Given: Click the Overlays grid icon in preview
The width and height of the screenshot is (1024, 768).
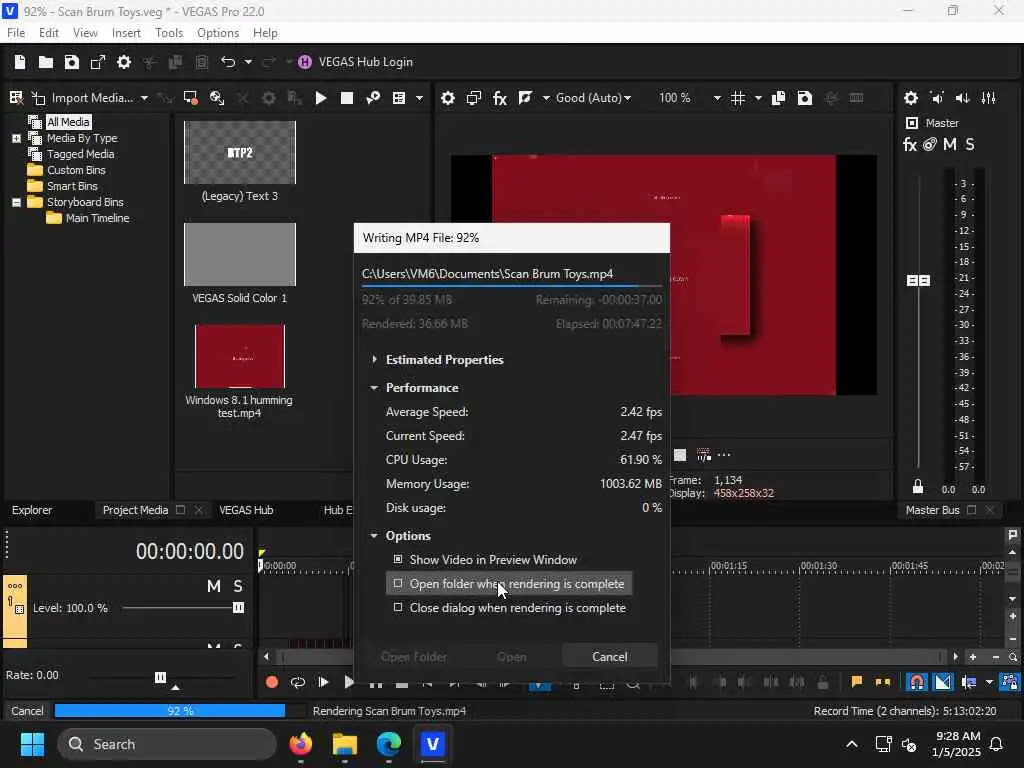Looking at the screenshot, I should 738,98.
